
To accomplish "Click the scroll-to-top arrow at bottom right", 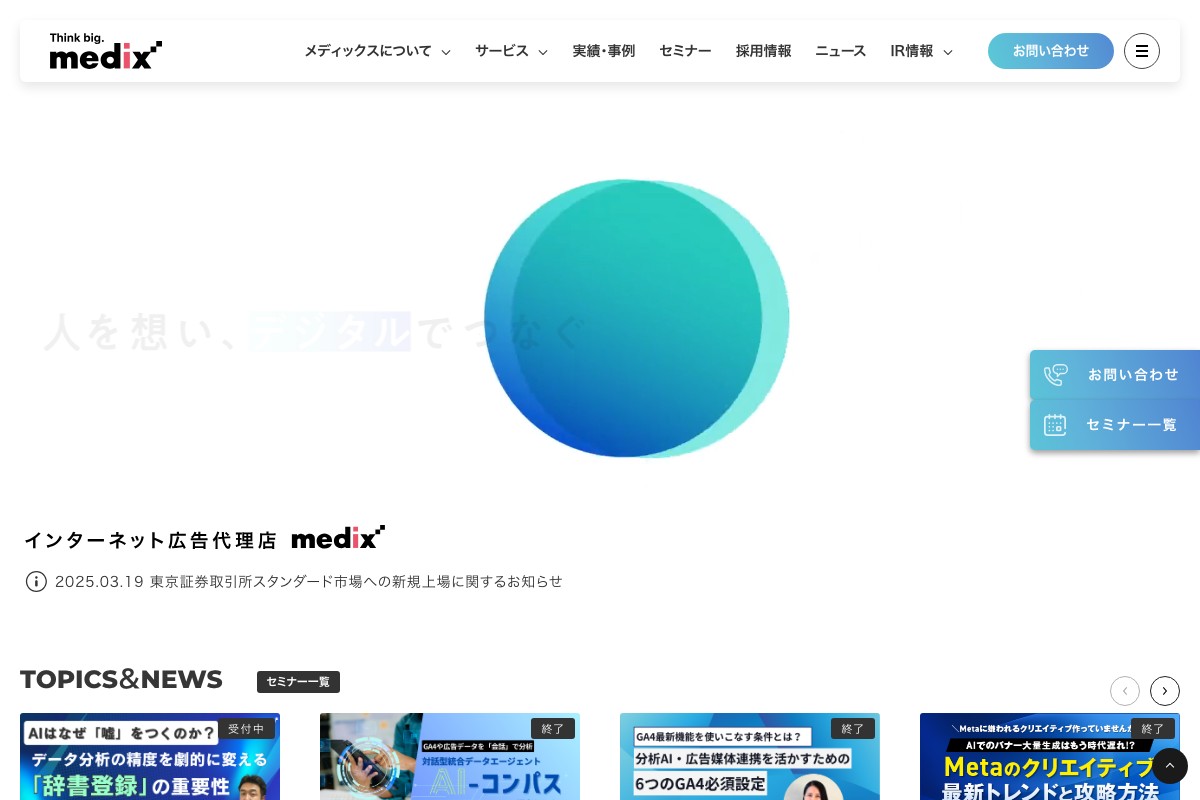I will (1169, 765).
